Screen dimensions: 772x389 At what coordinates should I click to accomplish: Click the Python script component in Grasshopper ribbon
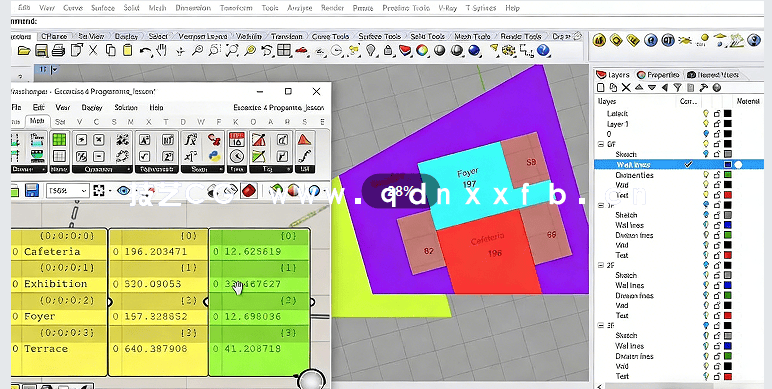214,156
